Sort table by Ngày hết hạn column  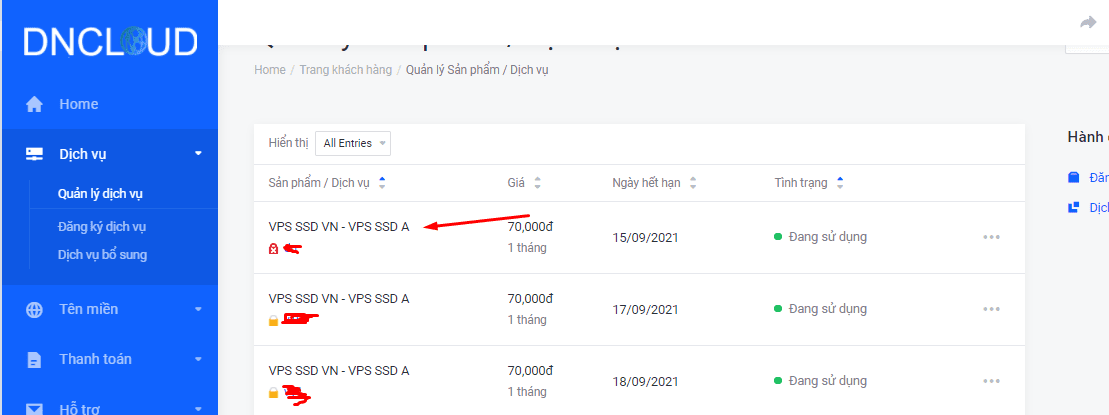point(693,183)
